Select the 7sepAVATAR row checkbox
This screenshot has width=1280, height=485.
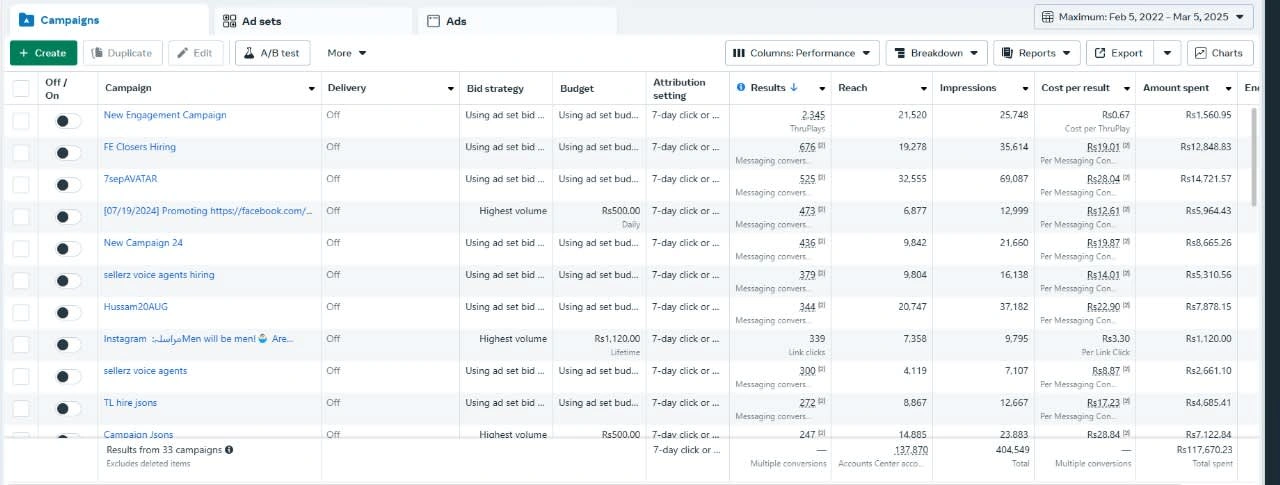click(21, 185)
